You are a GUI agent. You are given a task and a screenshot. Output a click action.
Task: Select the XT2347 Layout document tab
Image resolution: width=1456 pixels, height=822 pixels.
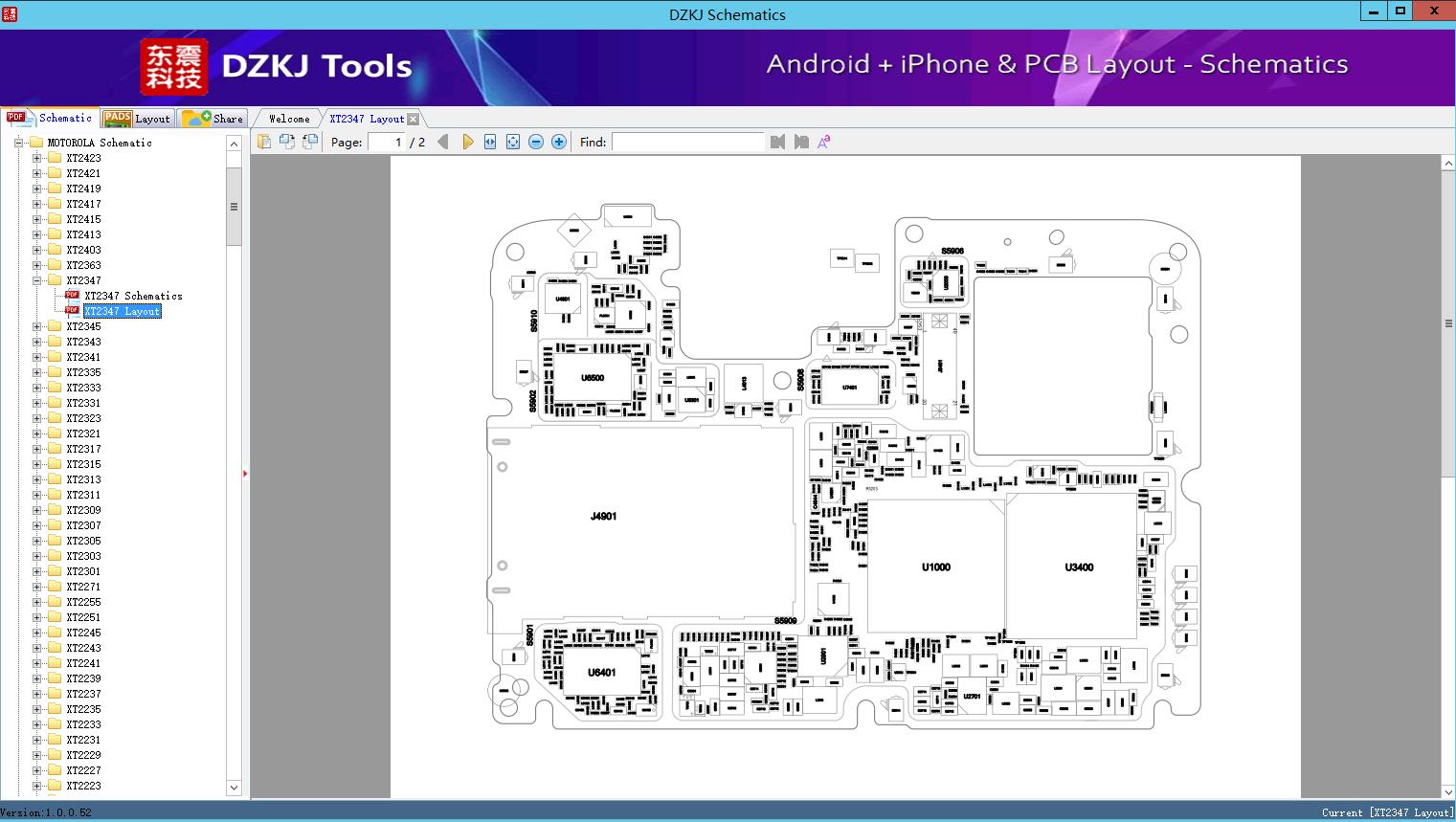pos(367,119)
